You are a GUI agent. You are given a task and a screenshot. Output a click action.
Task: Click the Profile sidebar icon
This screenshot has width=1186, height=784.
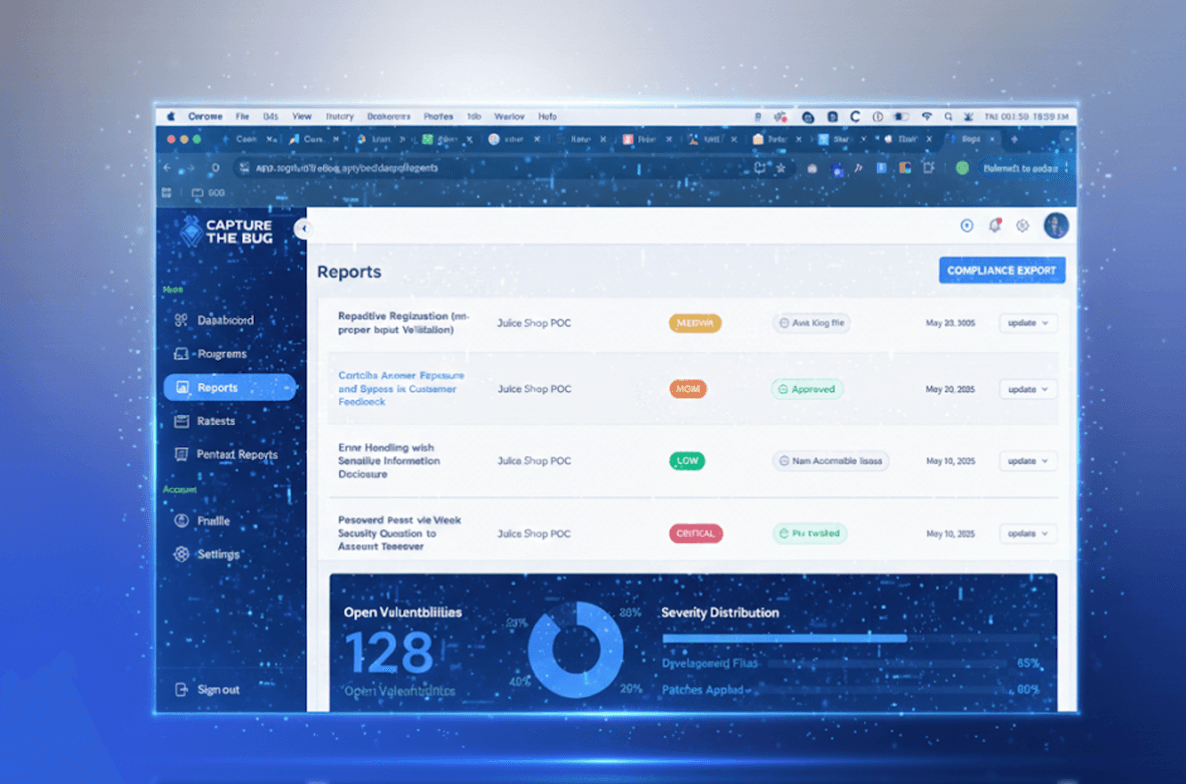182,520
